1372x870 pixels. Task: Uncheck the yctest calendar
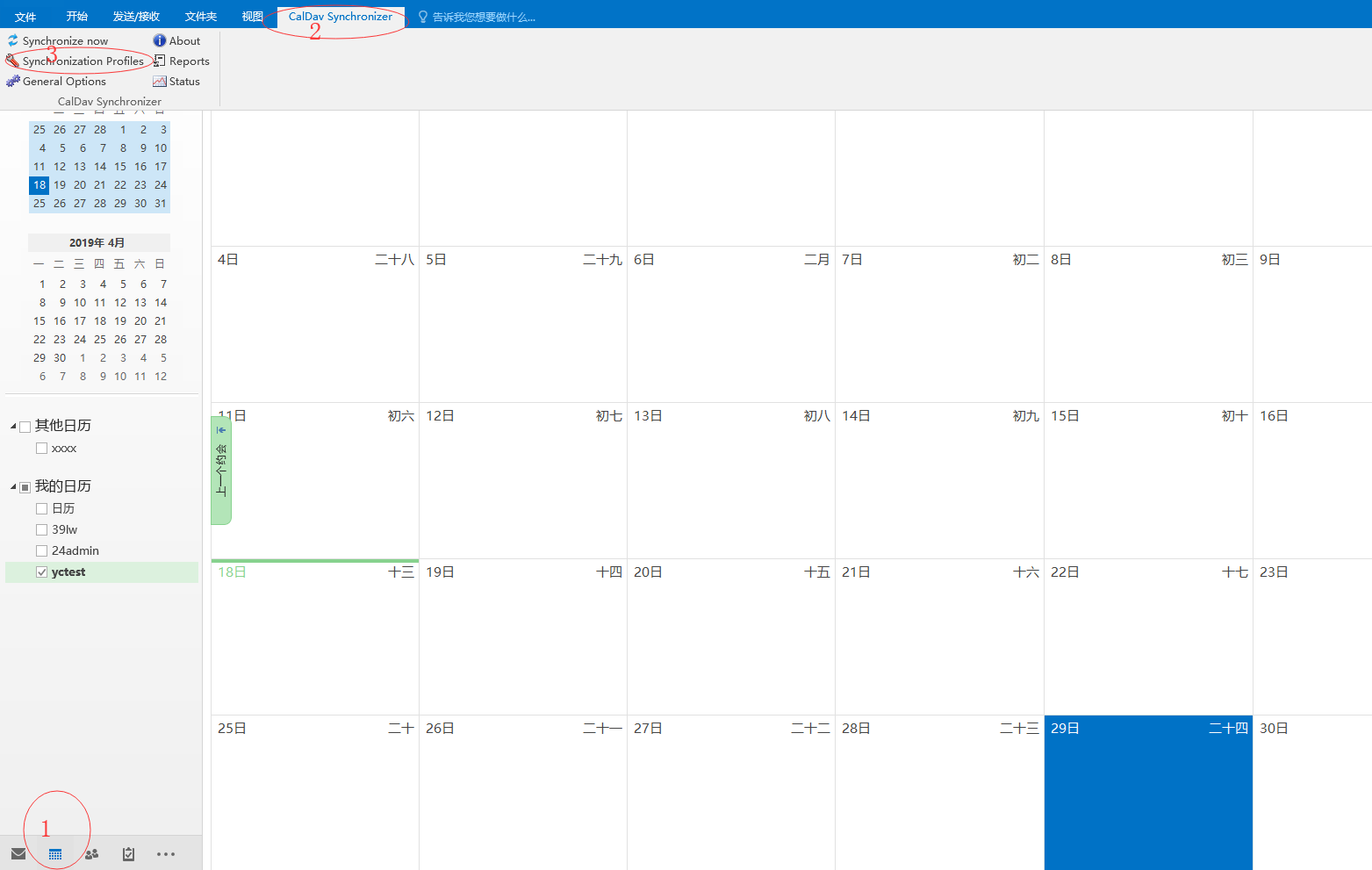coord(41,572)
